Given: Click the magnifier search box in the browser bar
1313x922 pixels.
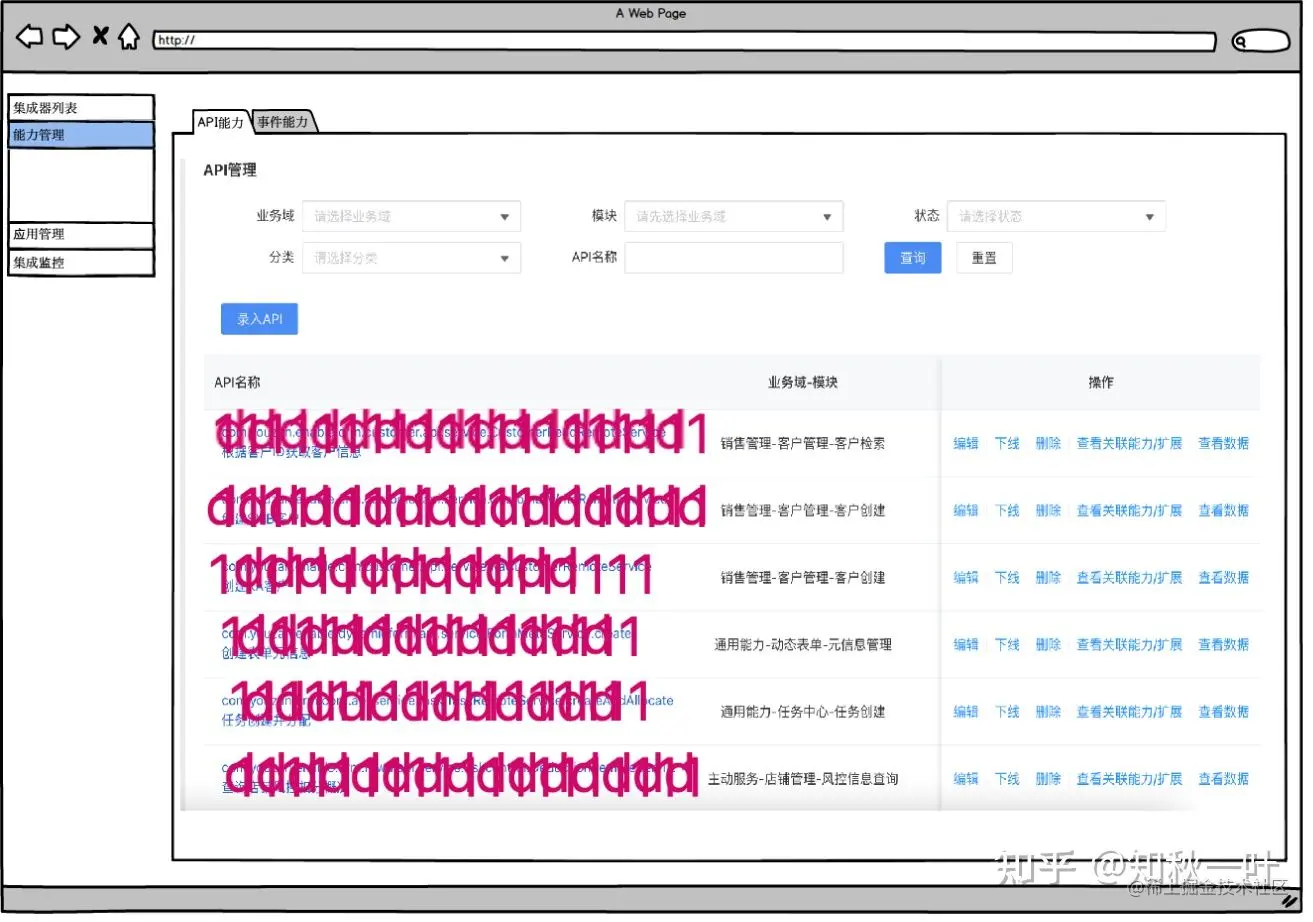Looking at the screenshot, I should point(1261,41).
